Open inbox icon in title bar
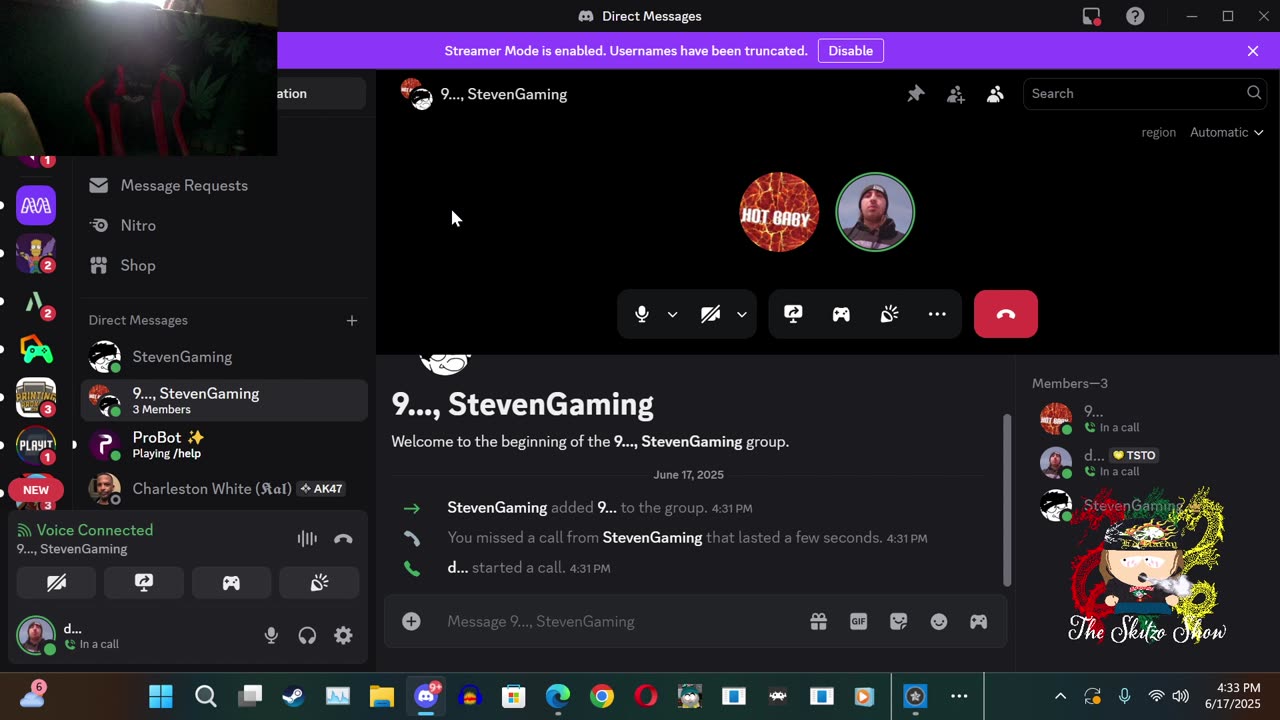 [x=1092, y=16]
